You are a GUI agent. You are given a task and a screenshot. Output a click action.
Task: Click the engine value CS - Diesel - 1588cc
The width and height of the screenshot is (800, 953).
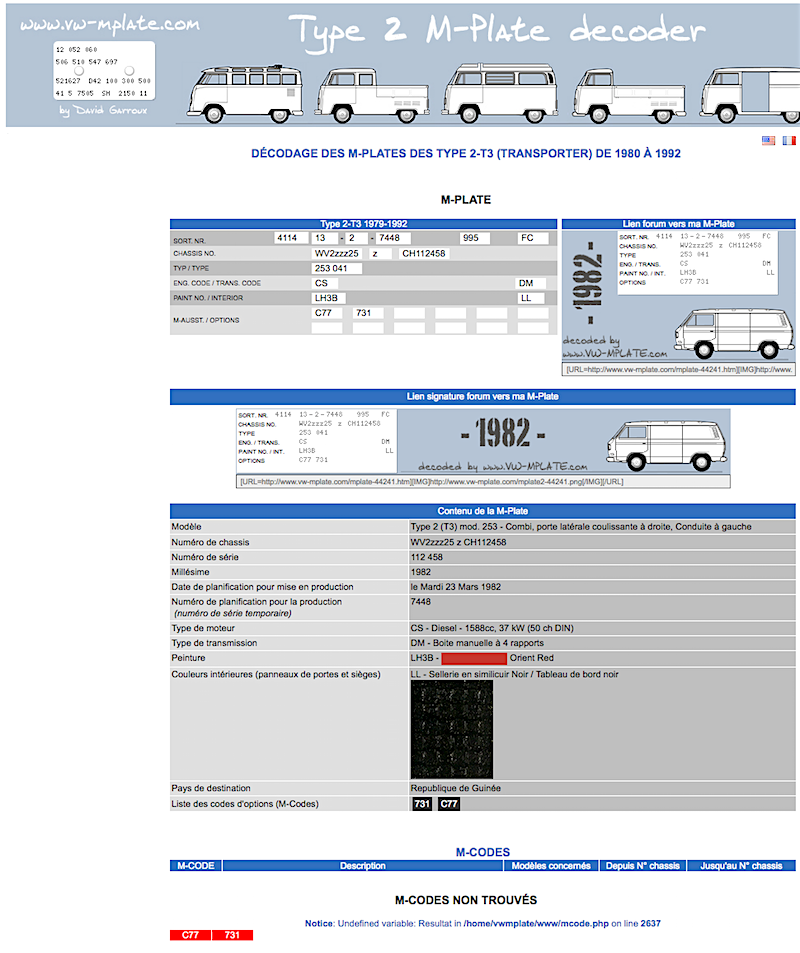tap(492, 628)
